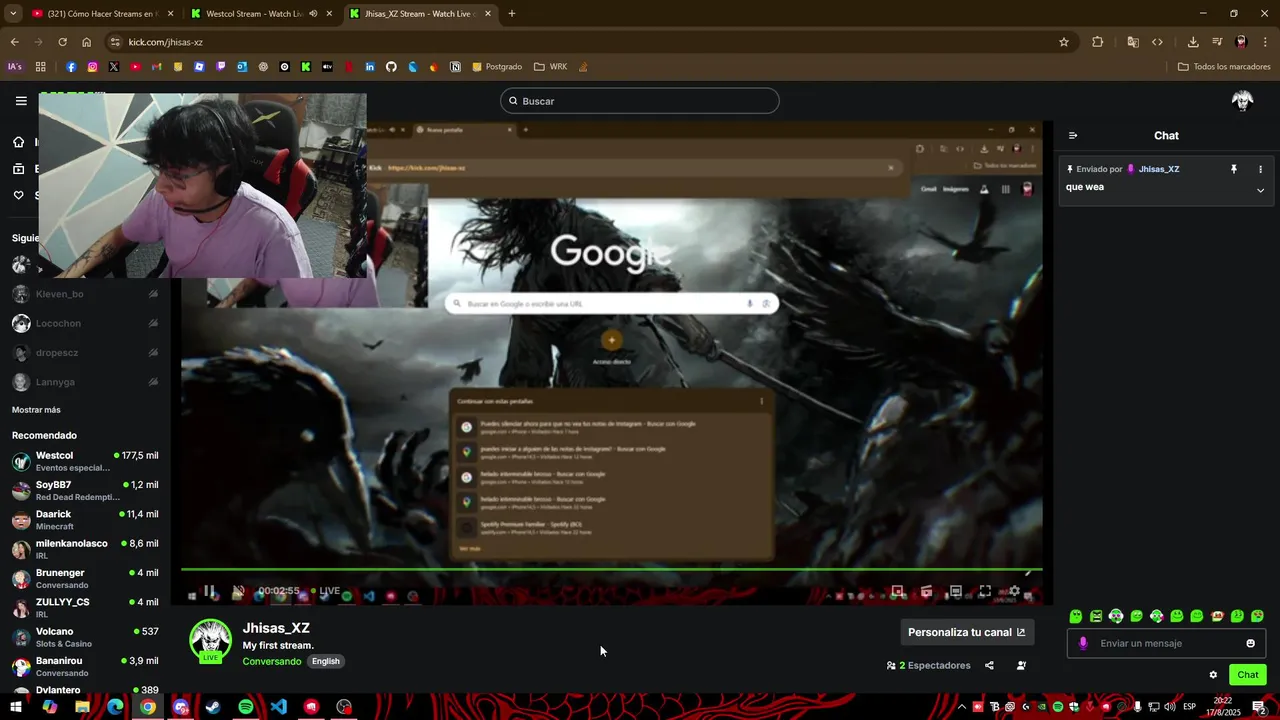
Task: Open Instagram bookmark in bookmarks bar
Action: point(92,67)
